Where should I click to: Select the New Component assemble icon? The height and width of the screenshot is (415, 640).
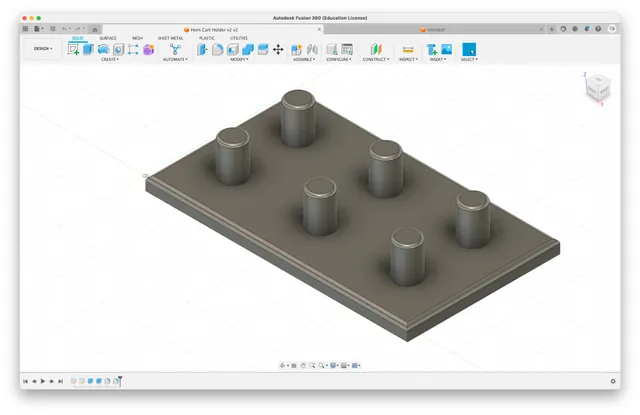tap(296, 49)
